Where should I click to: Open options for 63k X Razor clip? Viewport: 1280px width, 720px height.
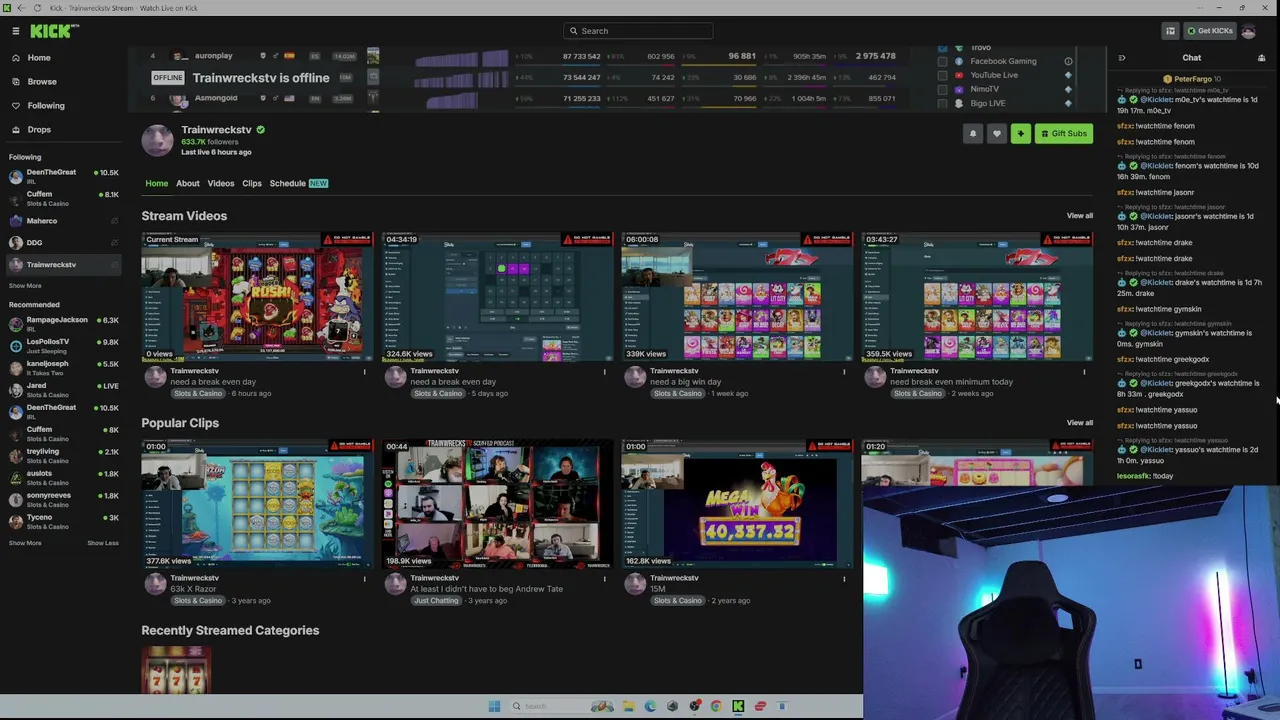coord(364,579)
